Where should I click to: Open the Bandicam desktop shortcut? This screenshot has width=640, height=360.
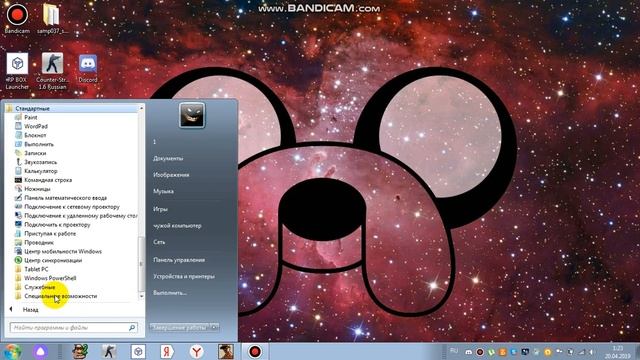coord(17,18)
